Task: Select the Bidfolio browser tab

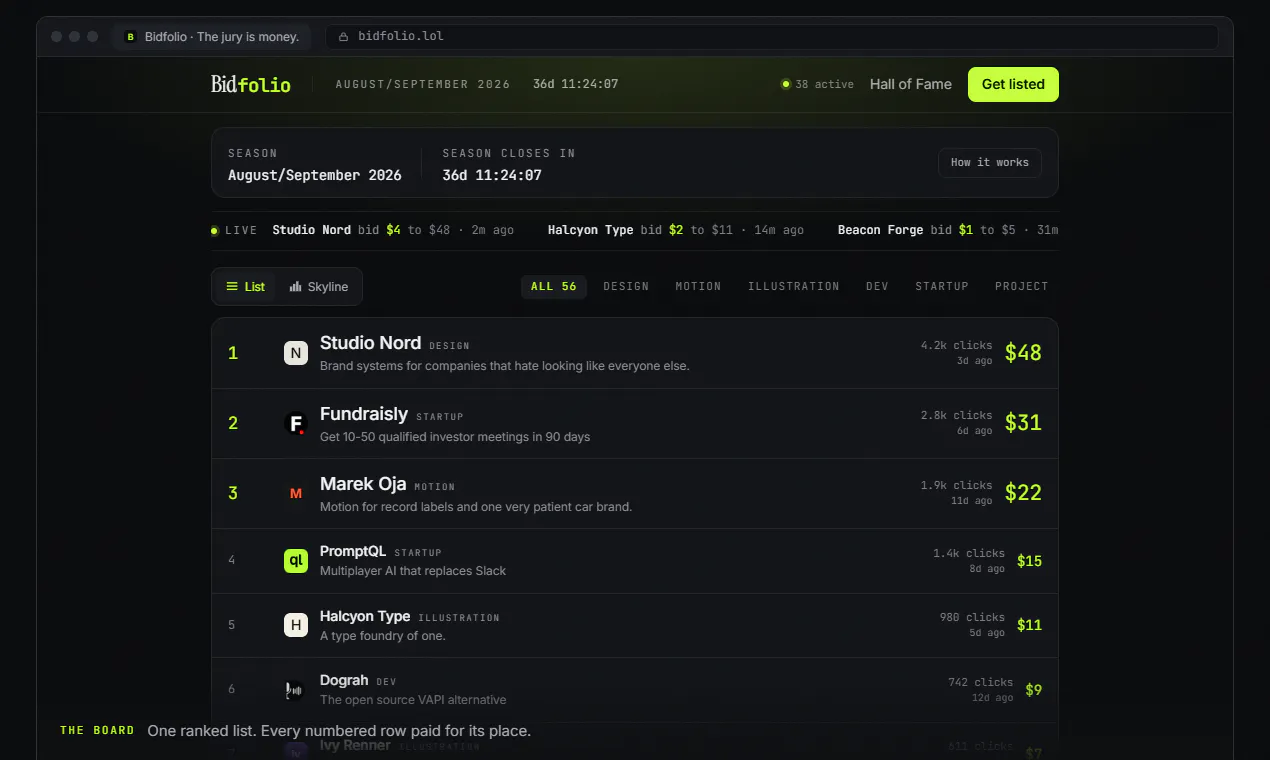Action: (212, 37)
